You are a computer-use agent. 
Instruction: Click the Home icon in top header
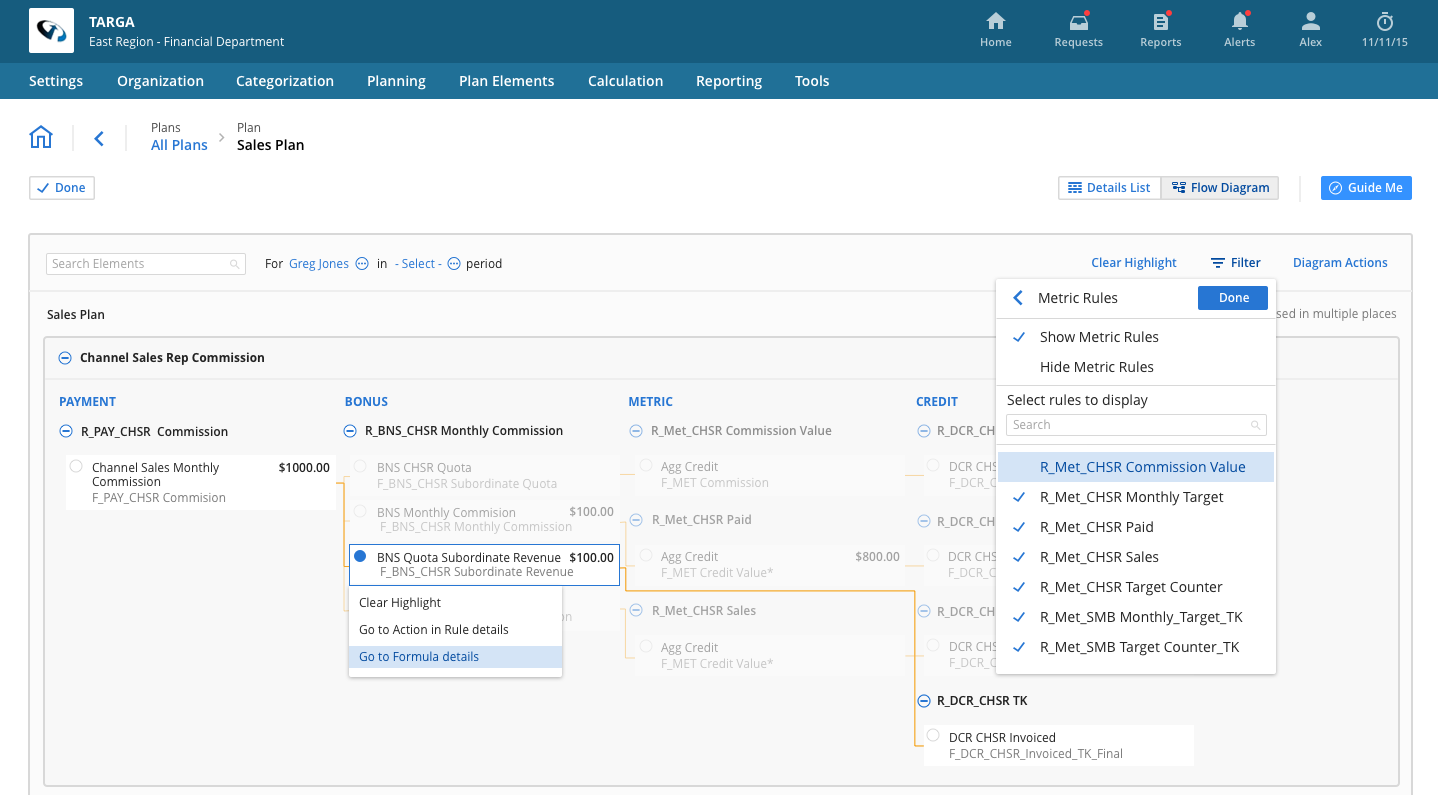[x=995, y=23]
